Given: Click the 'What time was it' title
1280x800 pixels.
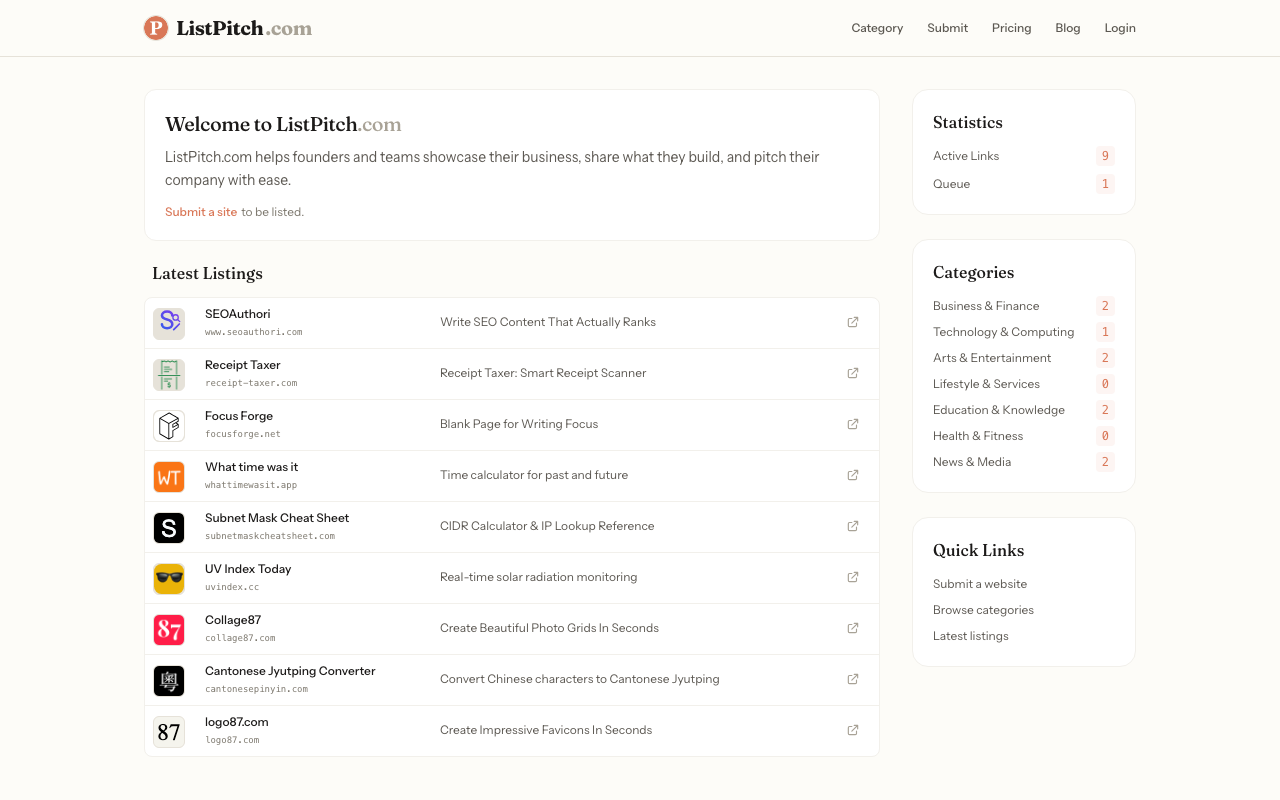Looking at the screenshot, I should 252,467.
